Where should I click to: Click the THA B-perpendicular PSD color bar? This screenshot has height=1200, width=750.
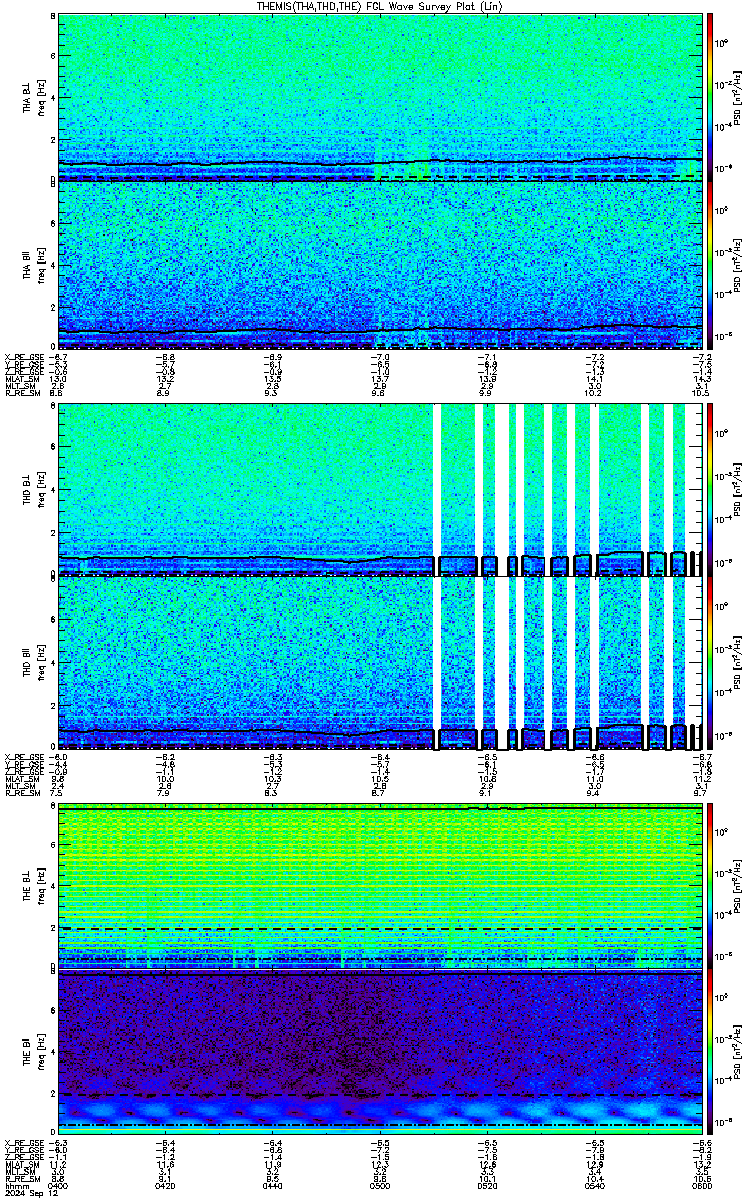(x=711, y=96)
